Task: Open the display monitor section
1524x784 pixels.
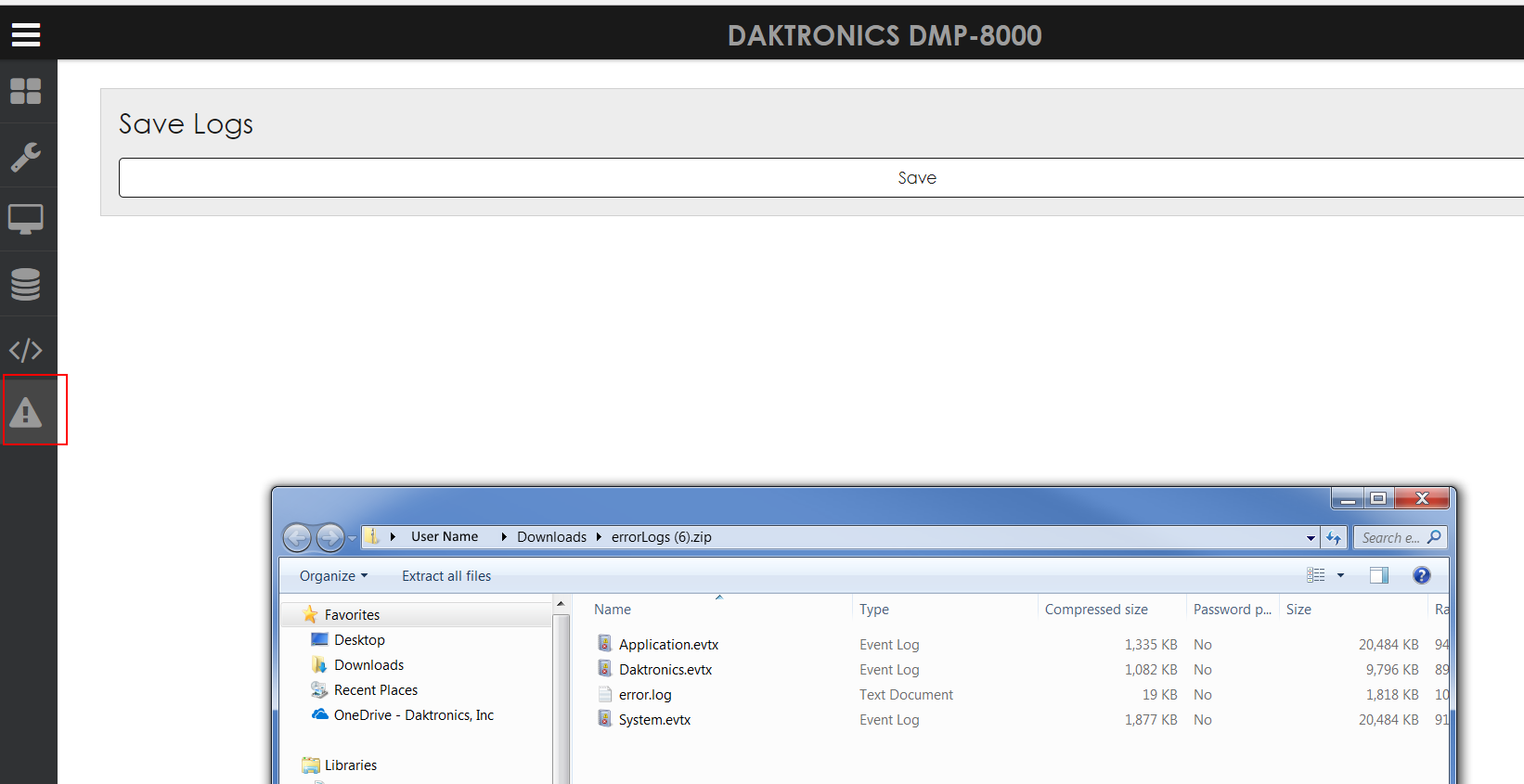Action: (x=26, y=220)
